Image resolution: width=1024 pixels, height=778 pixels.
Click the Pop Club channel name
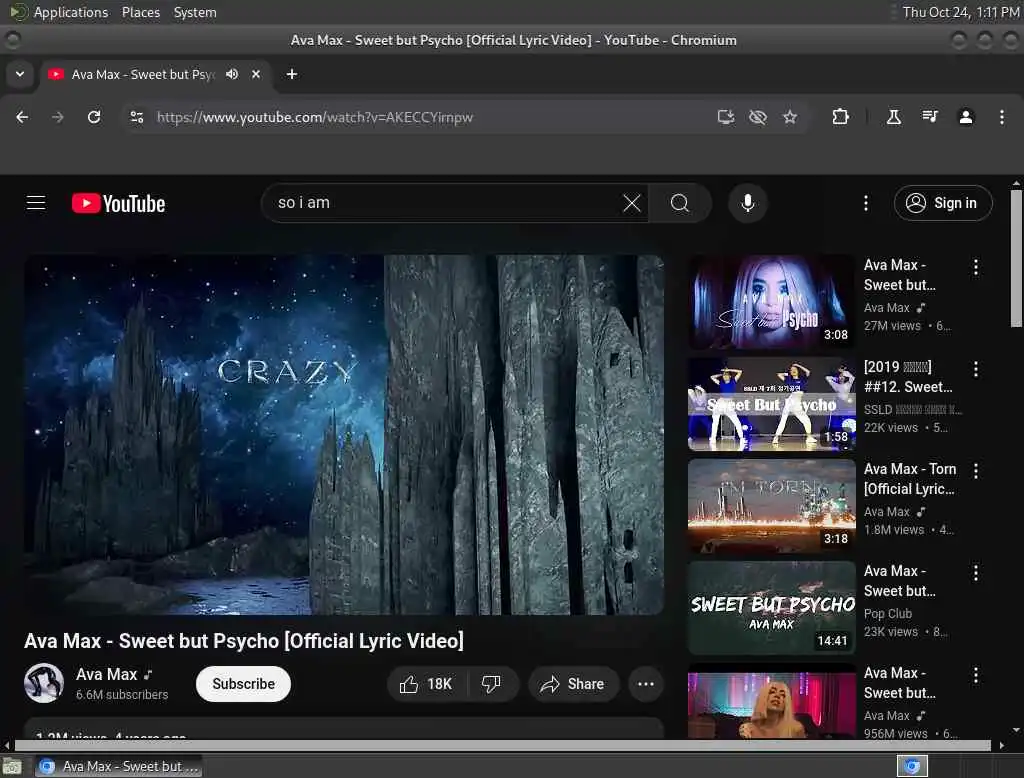tap(888, 613)
